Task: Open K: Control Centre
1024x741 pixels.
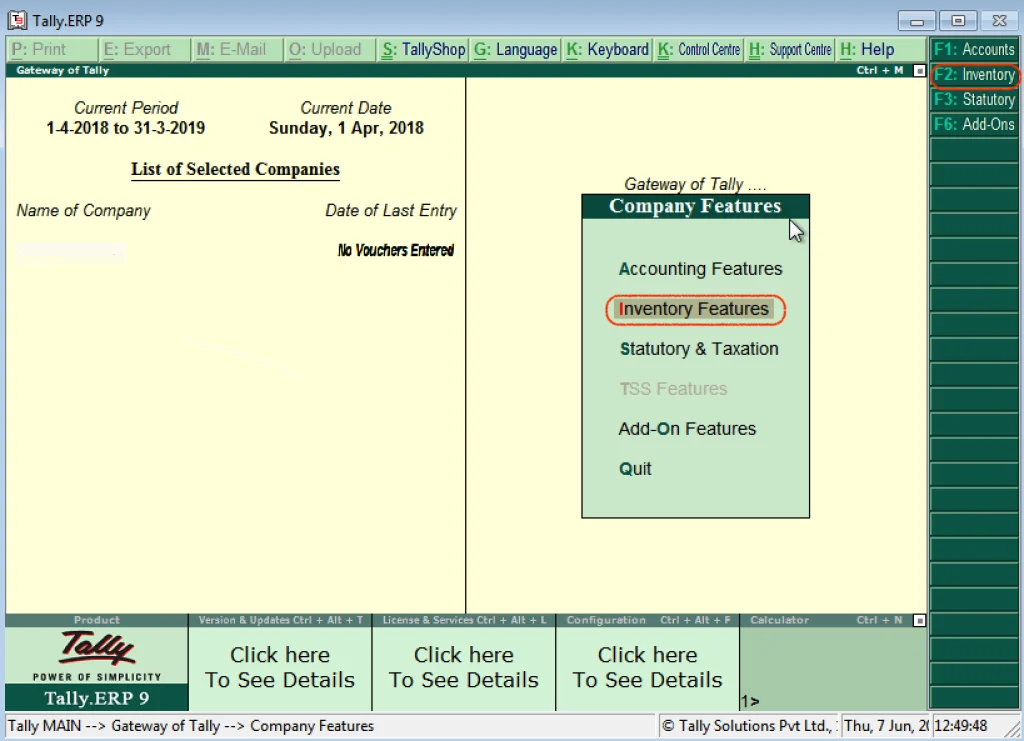Action: click(x=699, y=50)
